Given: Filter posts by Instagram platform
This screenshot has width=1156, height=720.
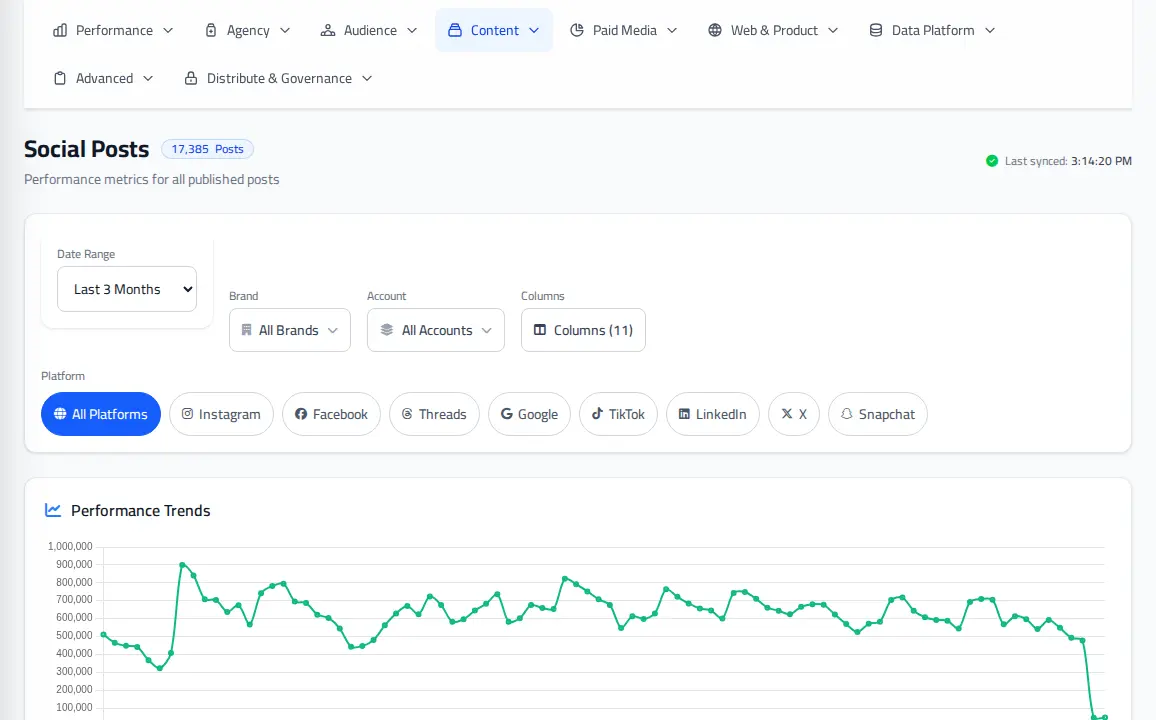Looking at the screenshot, I should pos(221,414).
